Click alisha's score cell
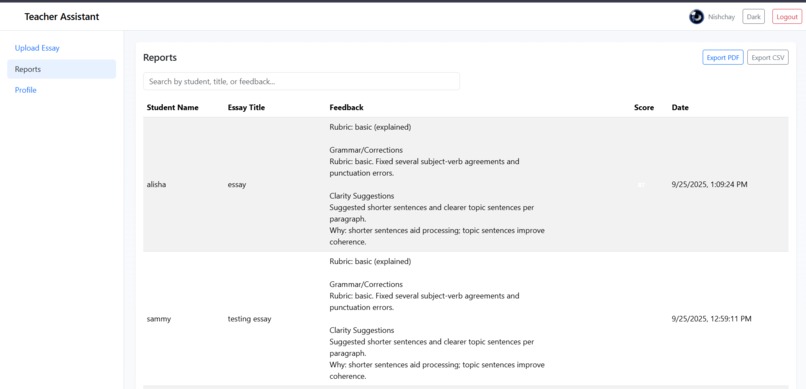 coord(641,184)
